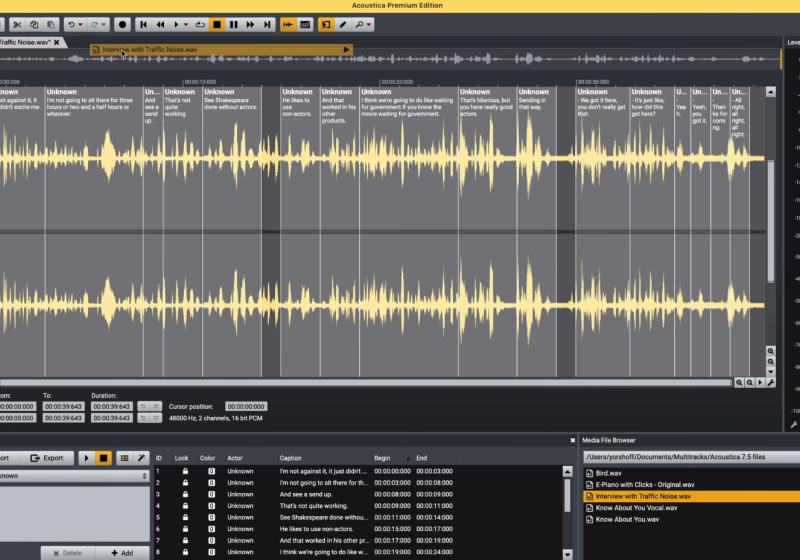
Task: Close the Traffic Noise.wav tab
Action: (57, 42)
